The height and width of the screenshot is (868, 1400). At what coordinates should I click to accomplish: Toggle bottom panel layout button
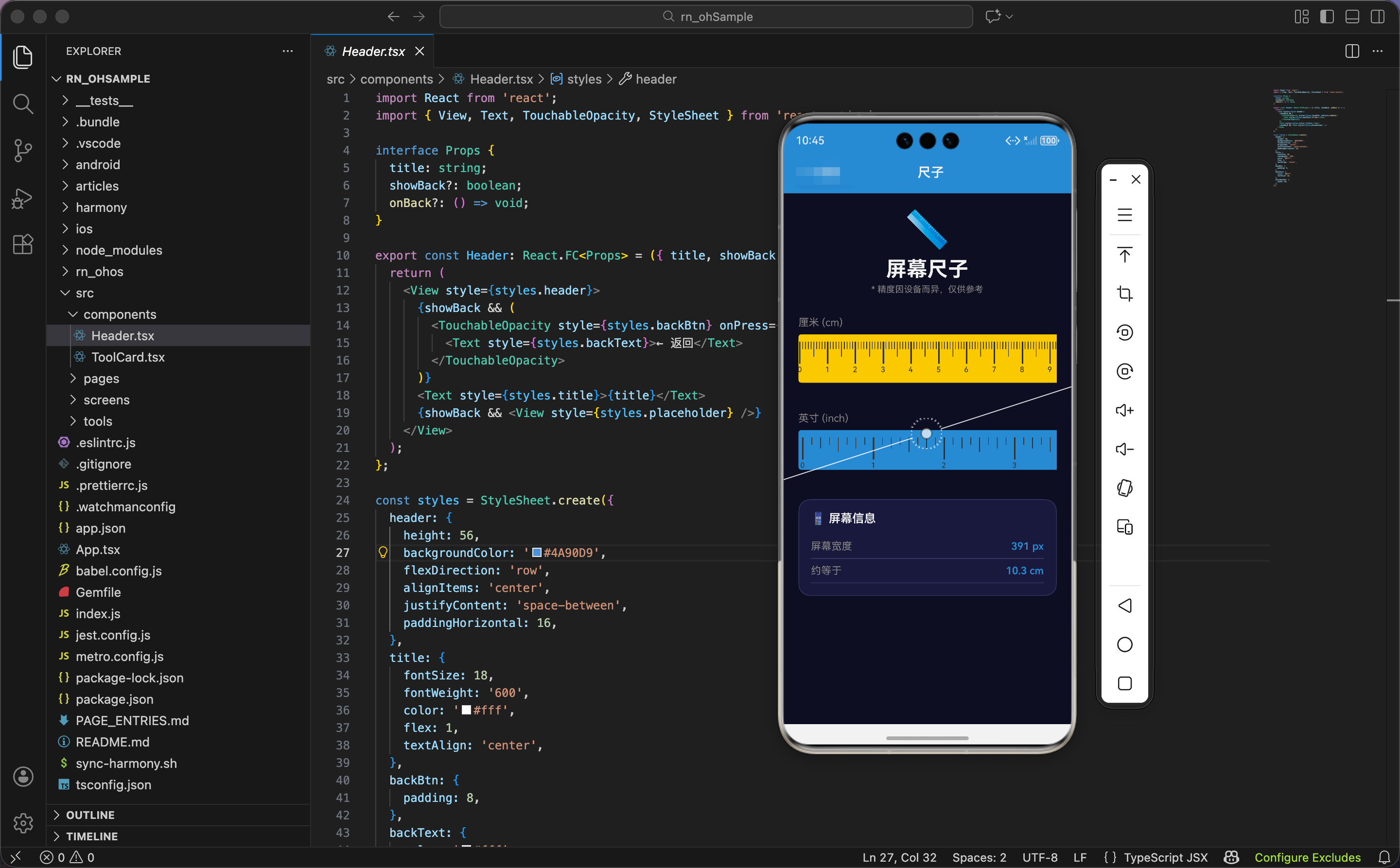(x=1352, y=17)
